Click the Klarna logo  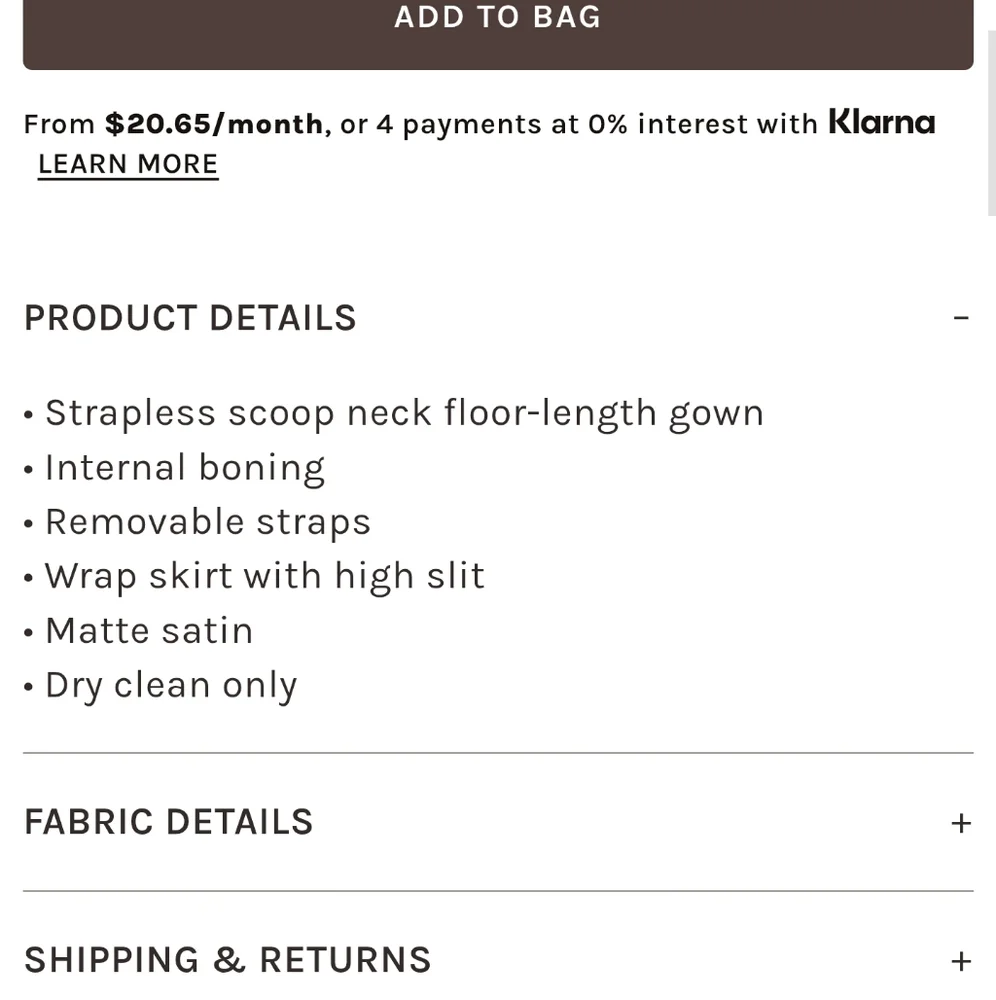882,121
